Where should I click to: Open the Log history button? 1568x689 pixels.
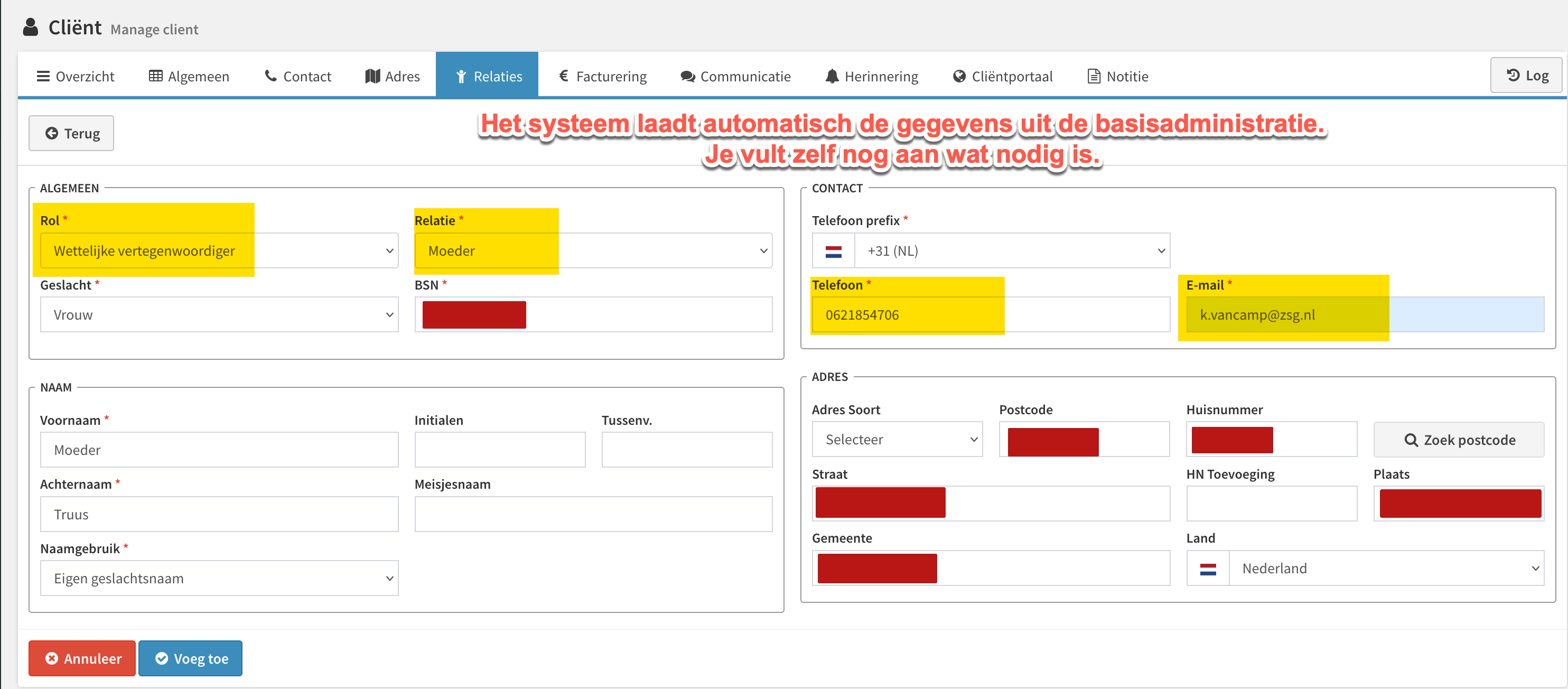click(x=1526, y=76)
